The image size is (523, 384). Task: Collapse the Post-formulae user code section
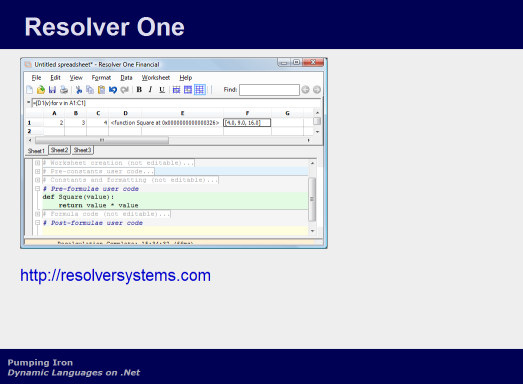(38, 223)
